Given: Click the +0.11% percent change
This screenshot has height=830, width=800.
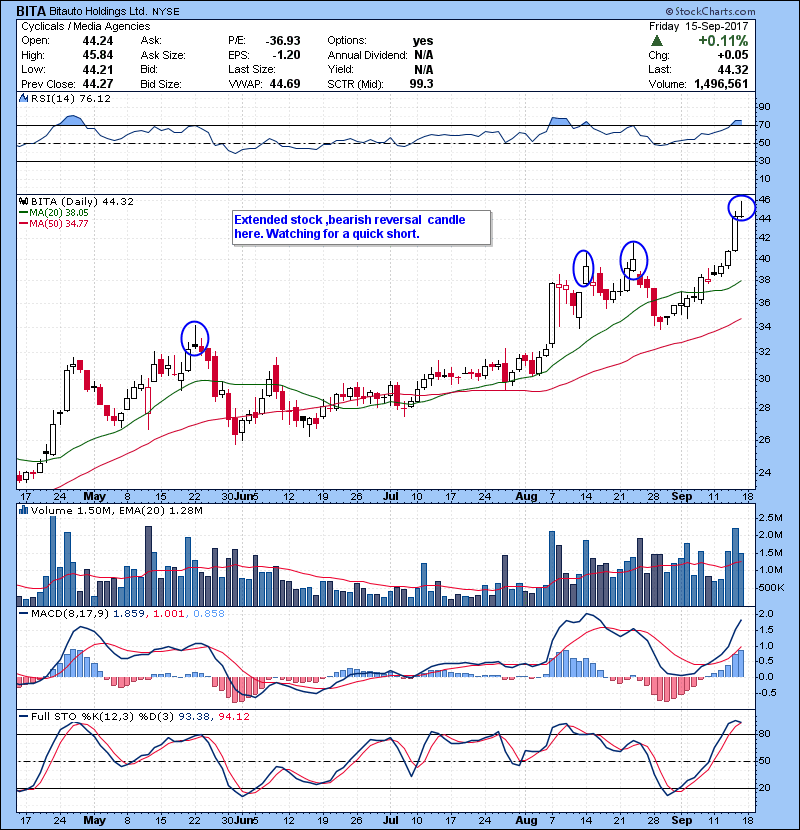Looking at the screenshot, I should (723, 41).
